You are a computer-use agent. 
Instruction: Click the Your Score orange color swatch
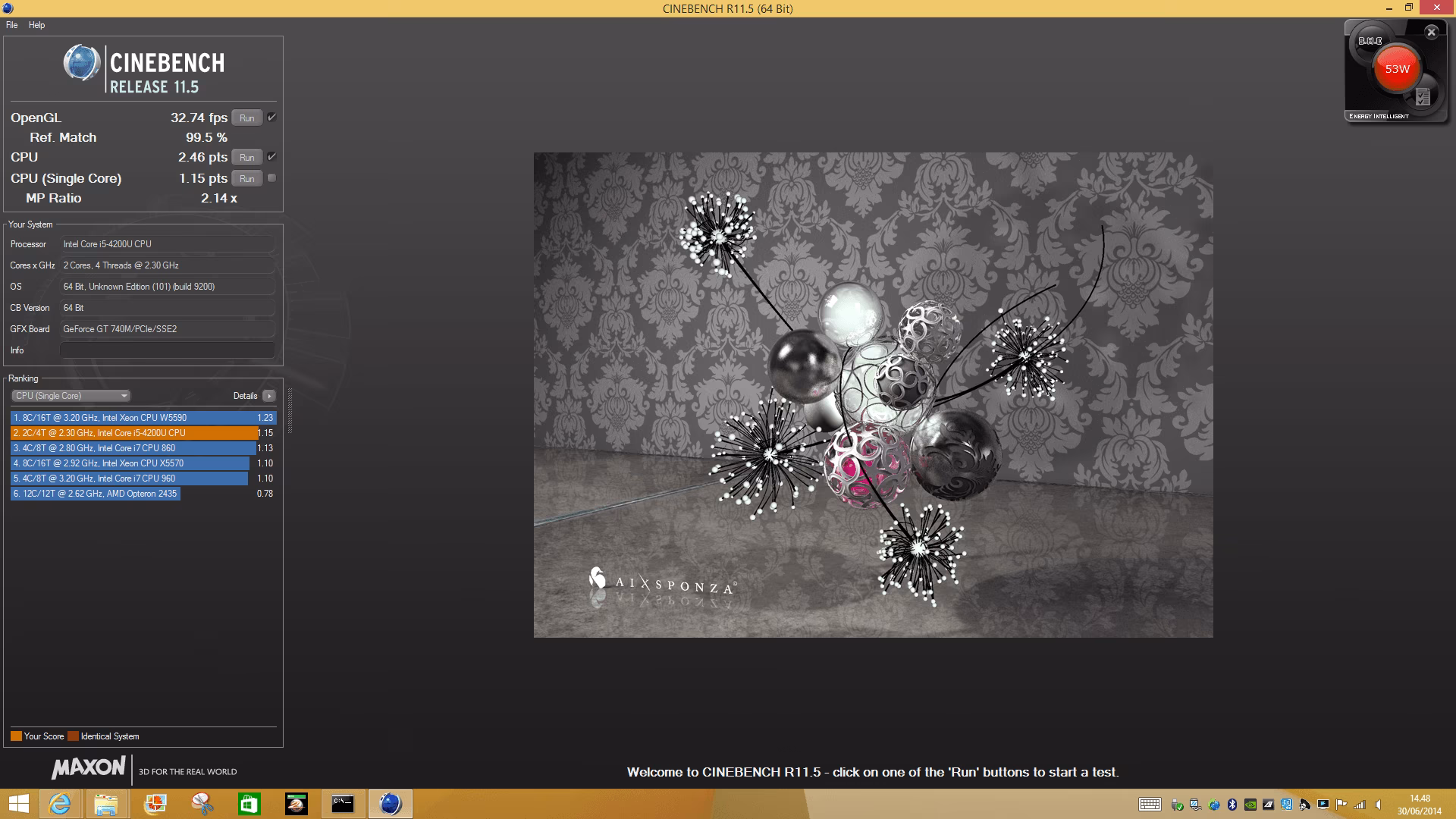pos(16,736)
